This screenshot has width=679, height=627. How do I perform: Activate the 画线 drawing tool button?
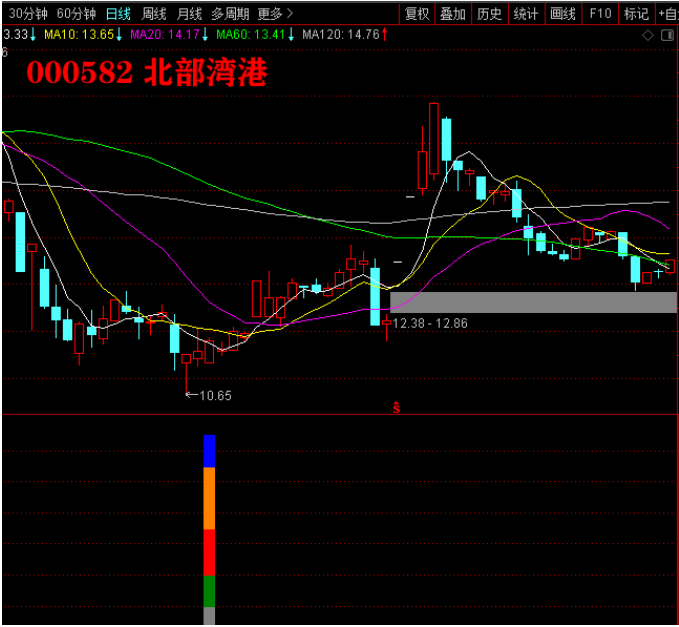click(x=563, y=14)
